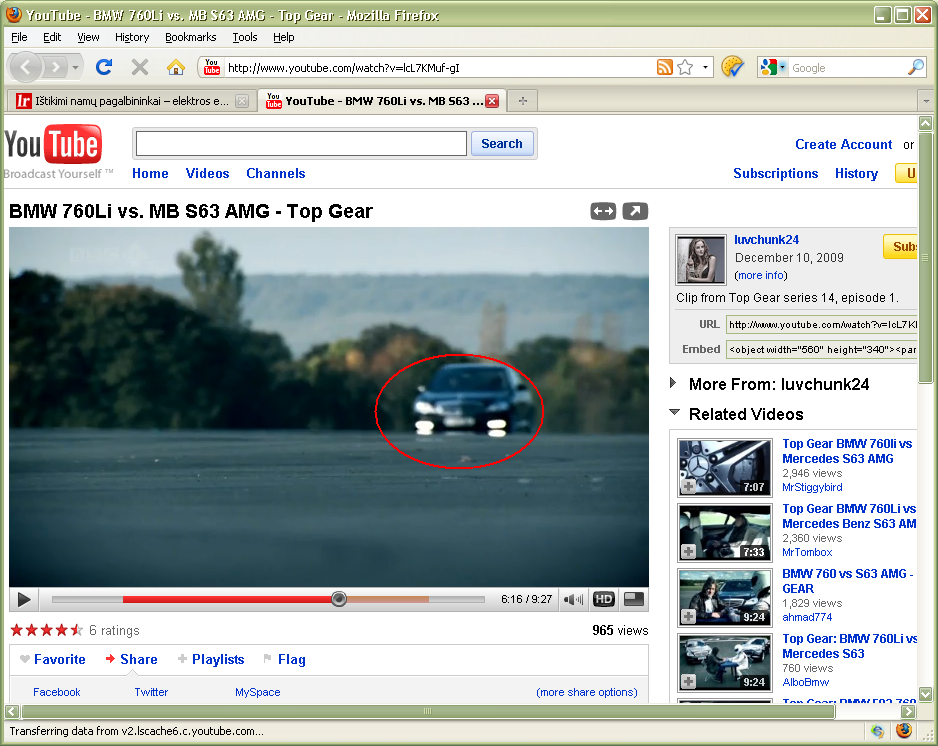Open the recent pages history dropdown arrow
The image size is (938, 746).
pyautogui.click(x=75, y=68)
